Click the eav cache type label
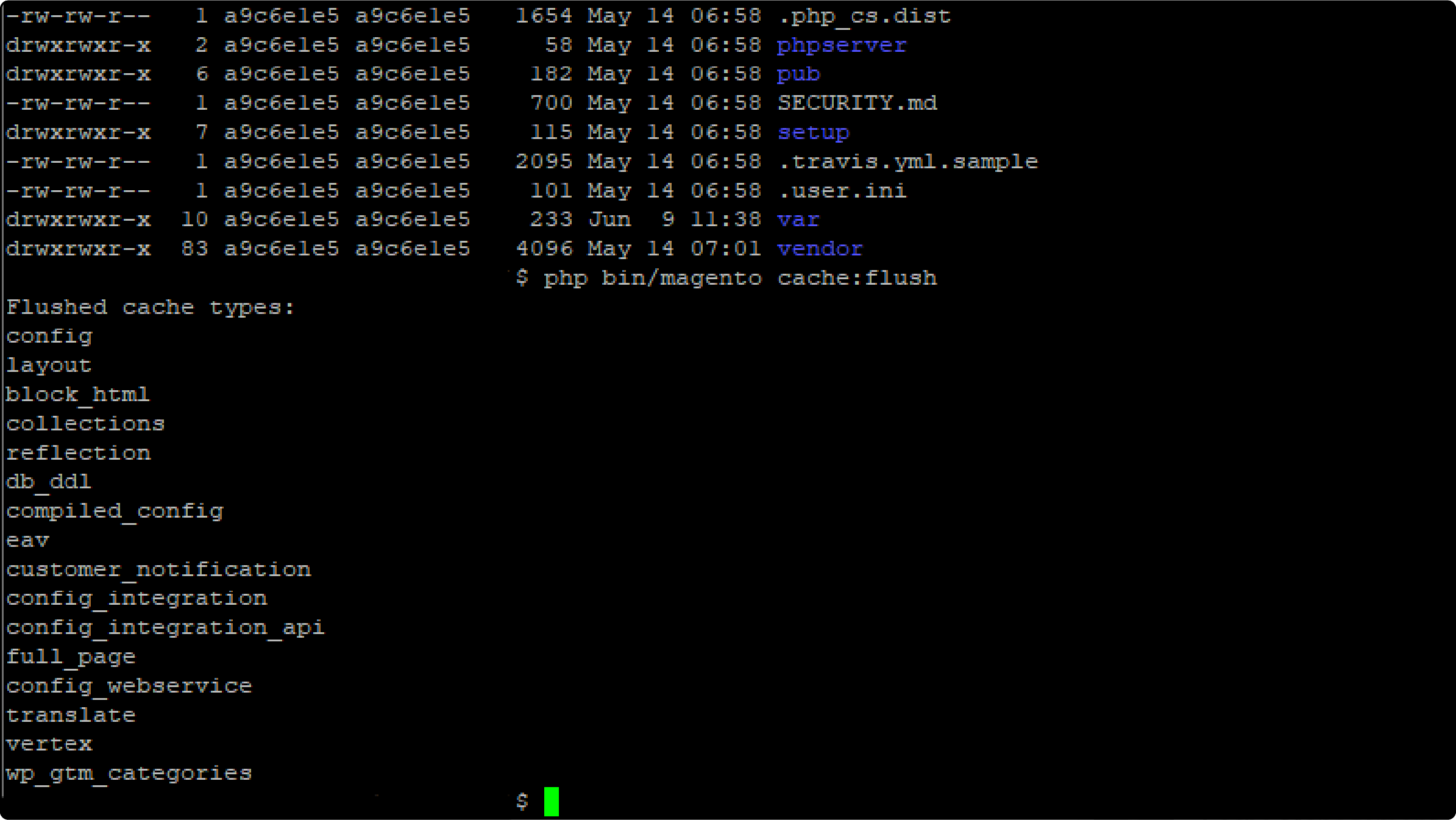 (28, 539)
